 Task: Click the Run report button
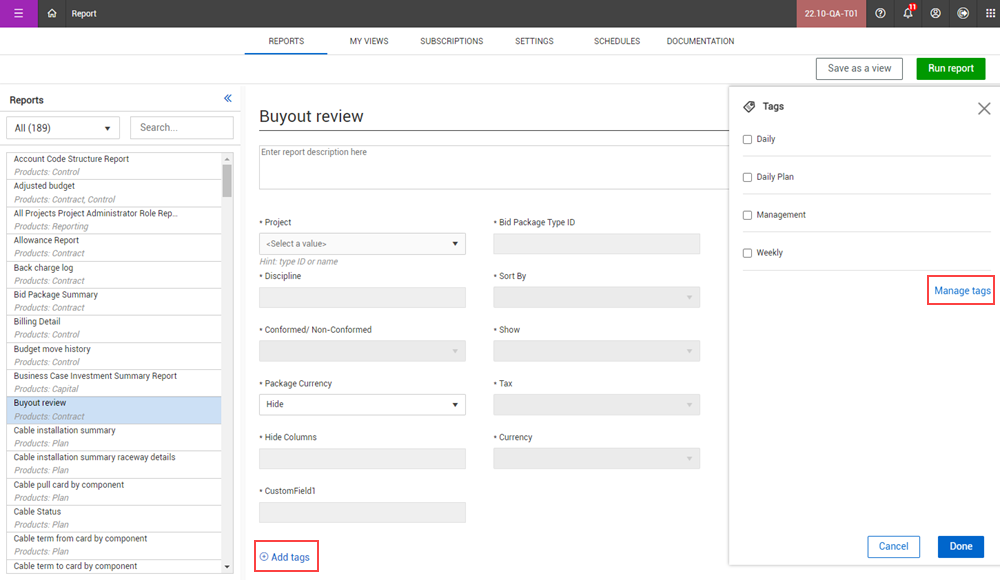tap(950, 68)
